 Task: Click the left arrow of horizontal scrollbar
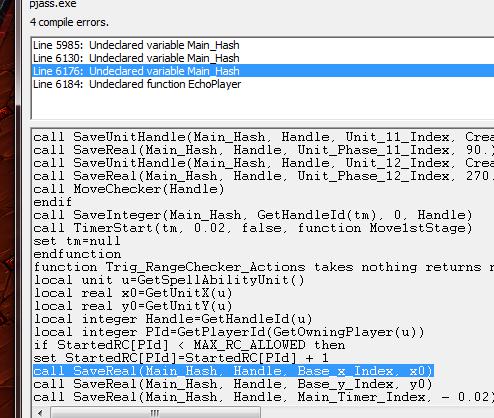[x=40, y=413]
